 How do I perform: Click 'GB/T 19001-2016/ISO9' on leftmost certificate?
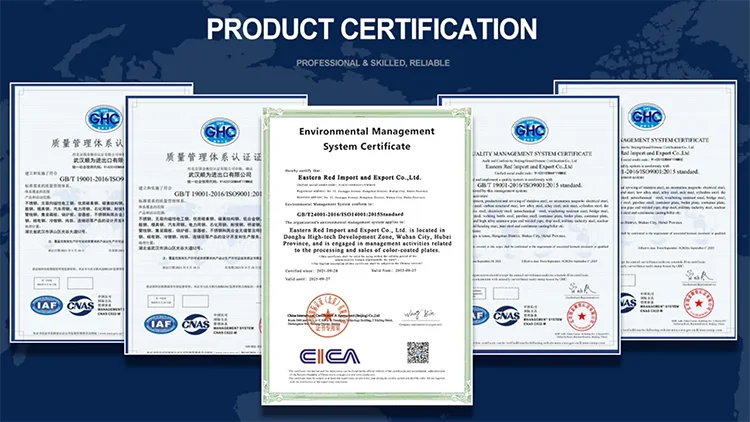(x=92, y=178)
